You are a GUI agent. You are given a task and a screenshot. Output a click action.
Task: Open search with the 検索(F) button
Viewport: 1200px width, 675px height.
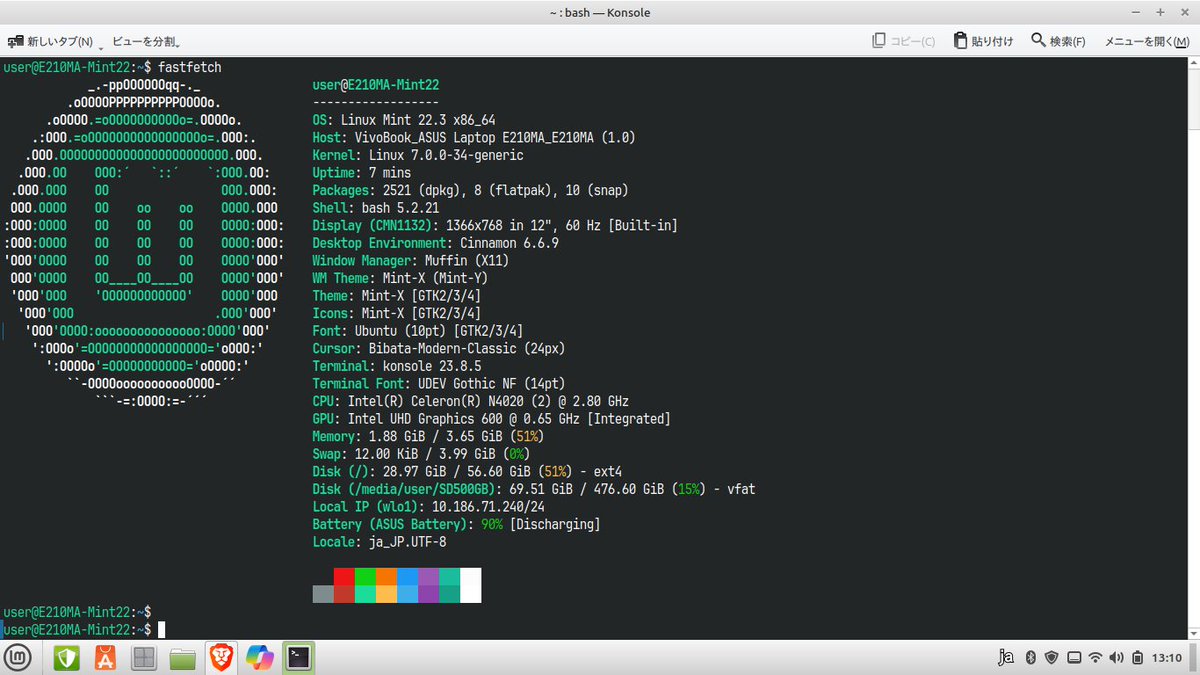pyautogui.click(x=1059, y=41)
